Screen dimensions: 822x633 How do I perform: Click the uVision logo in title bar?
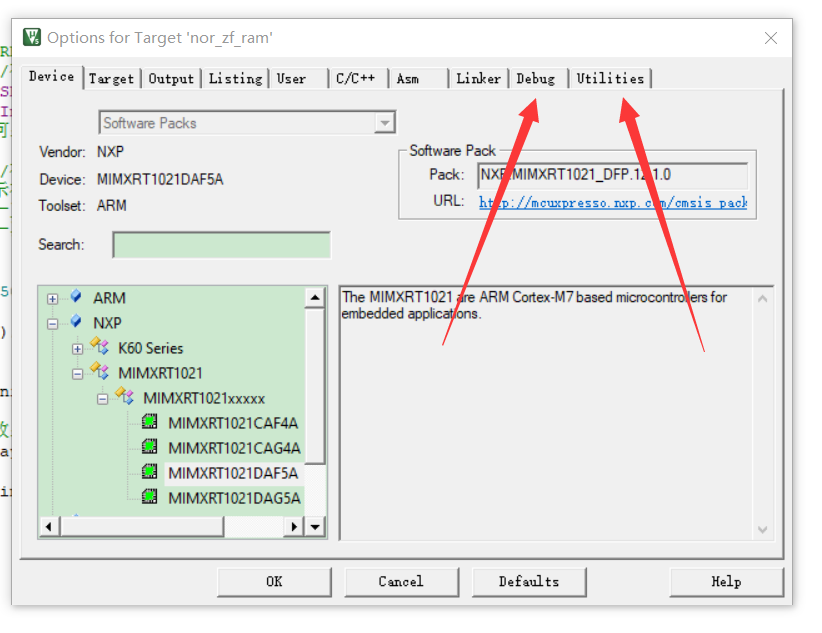pyautogui.click(x=30, y=36)
